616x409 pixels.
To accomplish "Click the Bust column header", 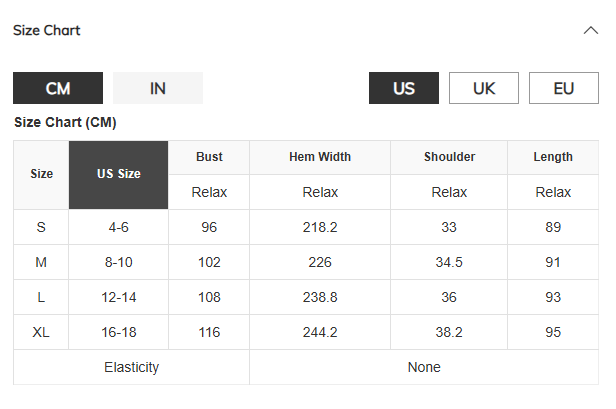I will [210, 157].
